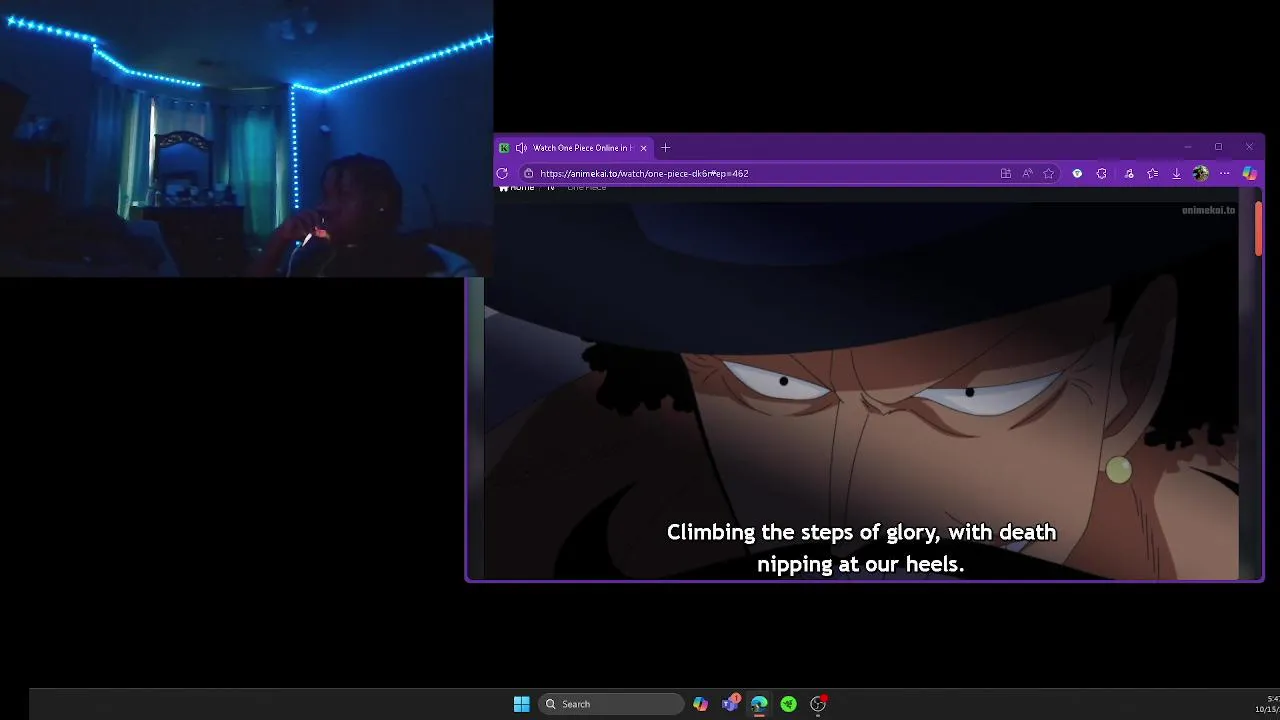Open Razer app from the taskbar

(788, 704)
